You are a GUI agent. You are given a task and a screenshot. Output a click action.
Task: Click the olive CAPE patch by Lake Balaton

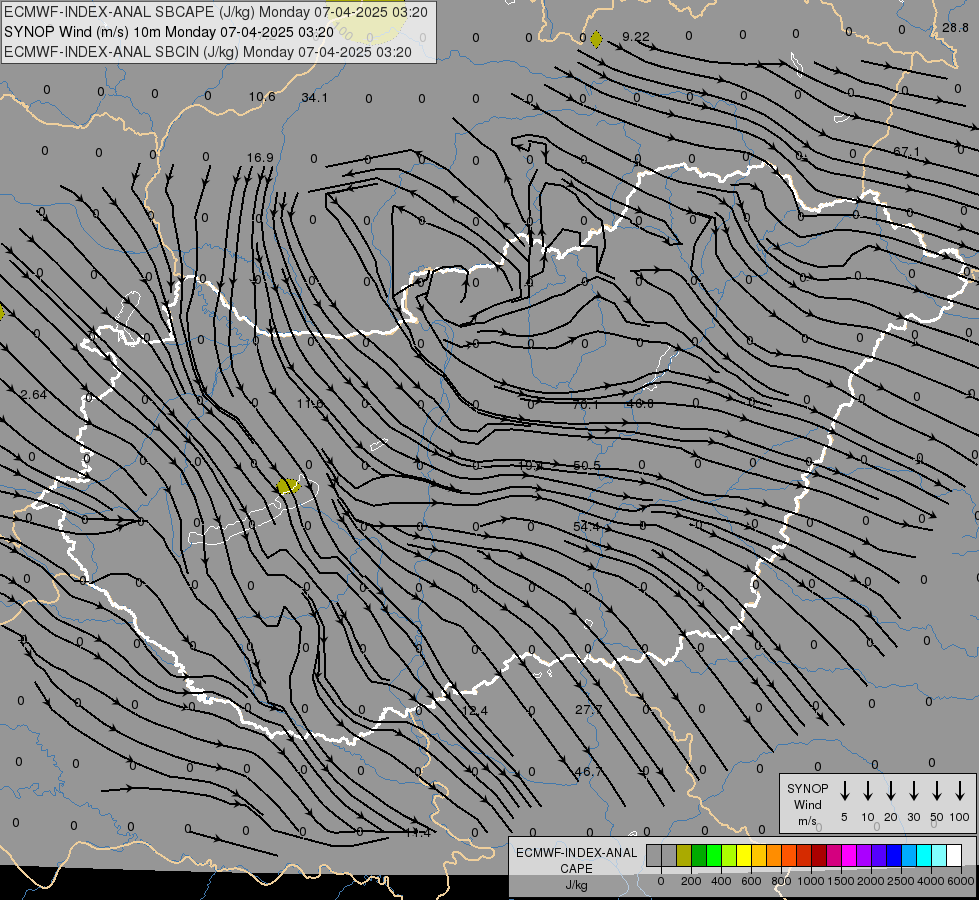click(x=288, y=485)
